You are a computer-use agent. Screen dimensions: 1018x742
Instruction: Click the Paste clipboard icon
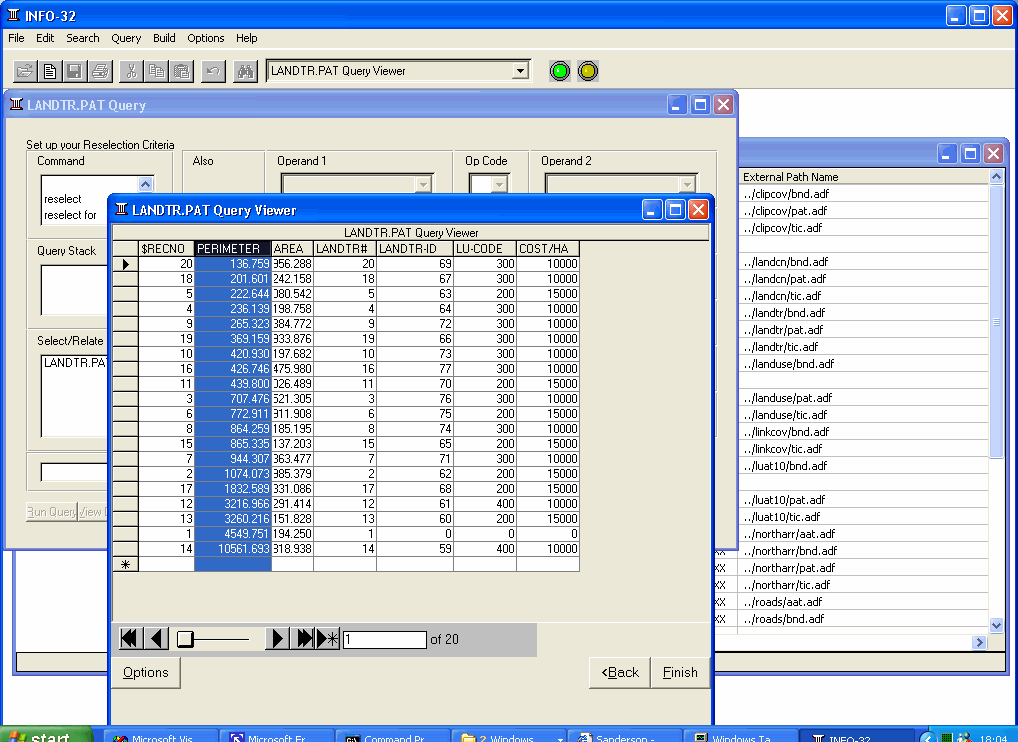coord(181,71)
